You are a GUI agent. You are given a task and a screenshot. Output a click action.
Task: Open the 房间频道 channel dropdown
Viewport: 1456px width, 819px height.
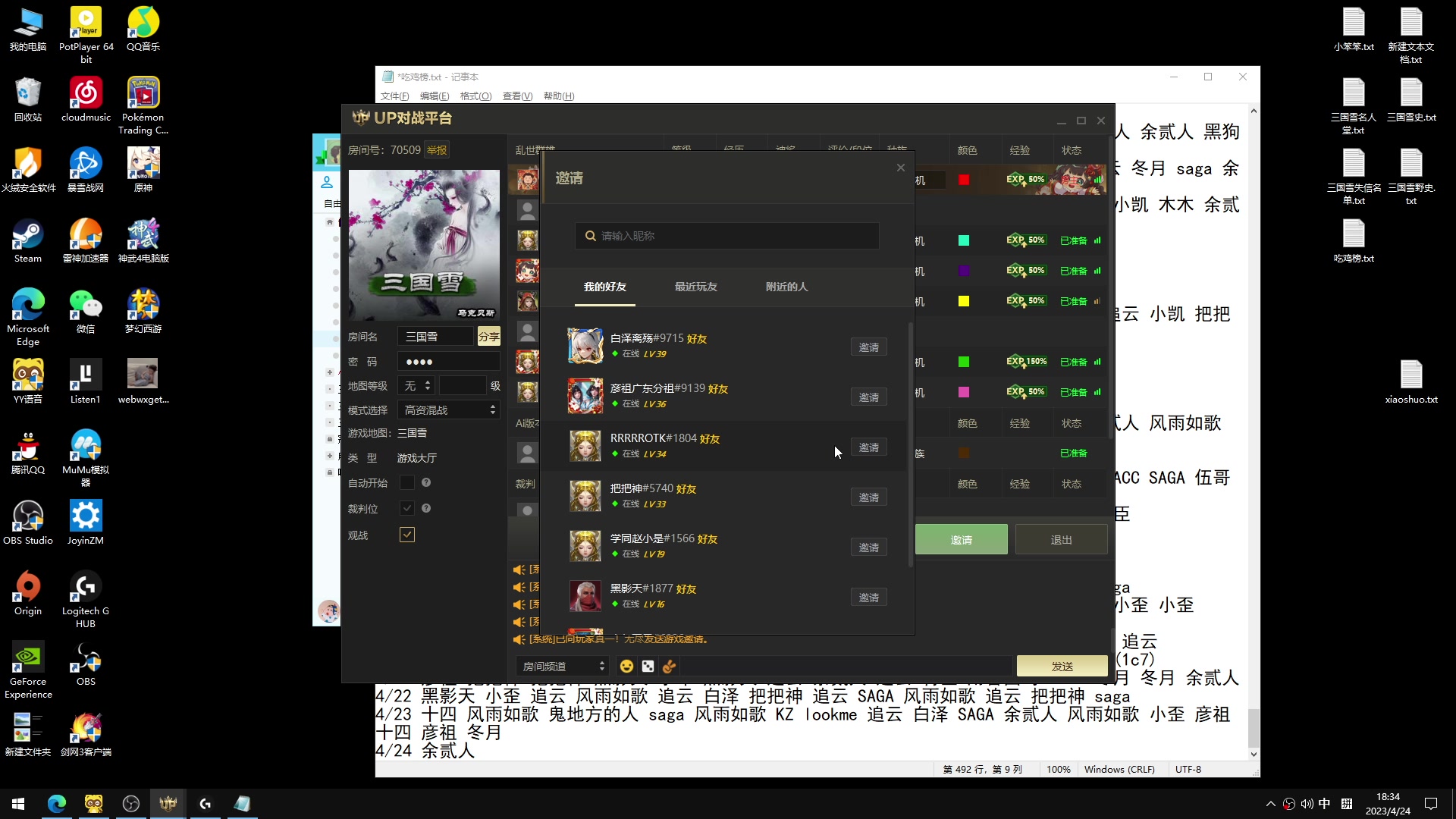pyautogui.click(x=562, y=666)
